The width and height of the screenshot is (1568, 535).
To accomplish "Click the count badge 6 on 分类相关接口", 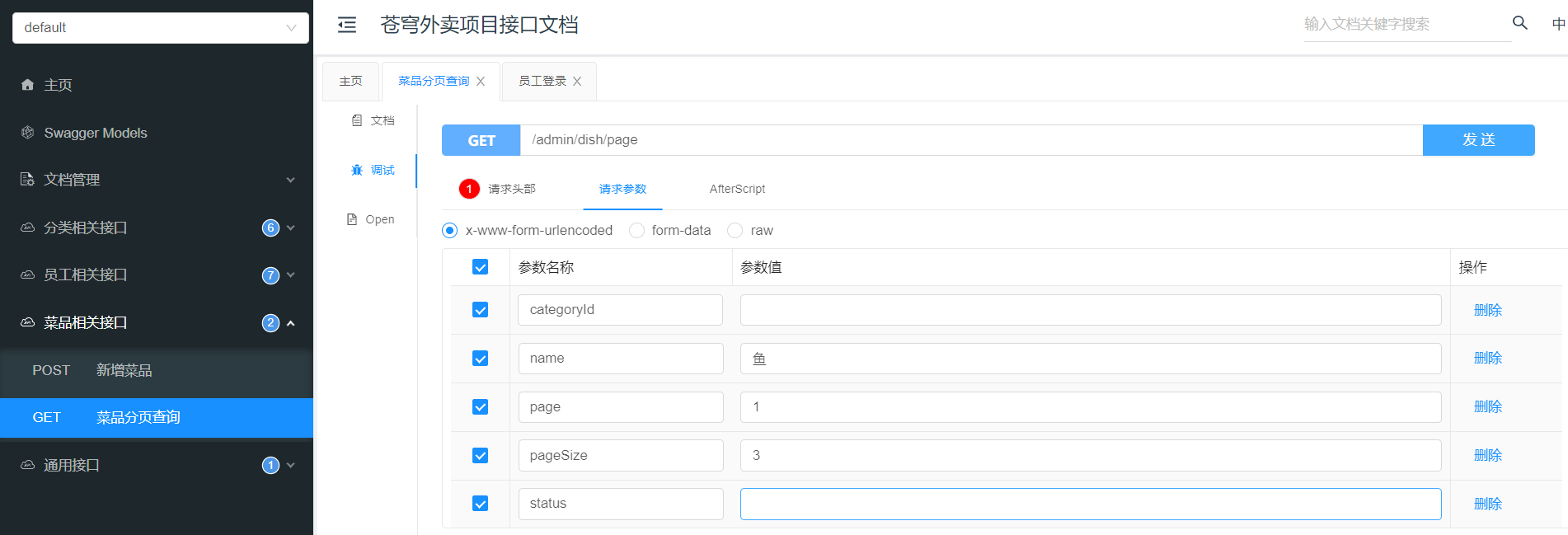I will tap(270, 228).
